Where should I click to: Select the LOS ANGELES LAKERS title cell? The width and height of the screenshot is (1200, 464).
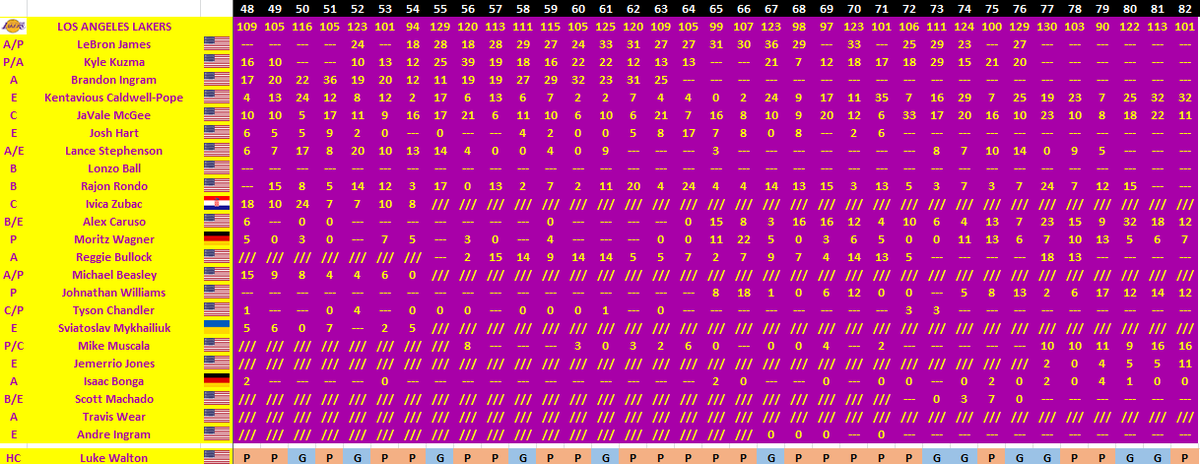114,27
